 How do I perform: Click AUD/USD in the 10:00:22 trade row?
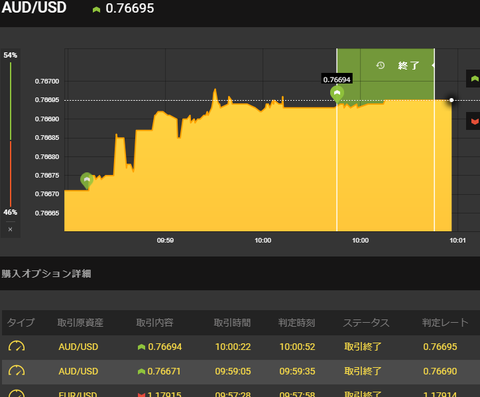78,347
